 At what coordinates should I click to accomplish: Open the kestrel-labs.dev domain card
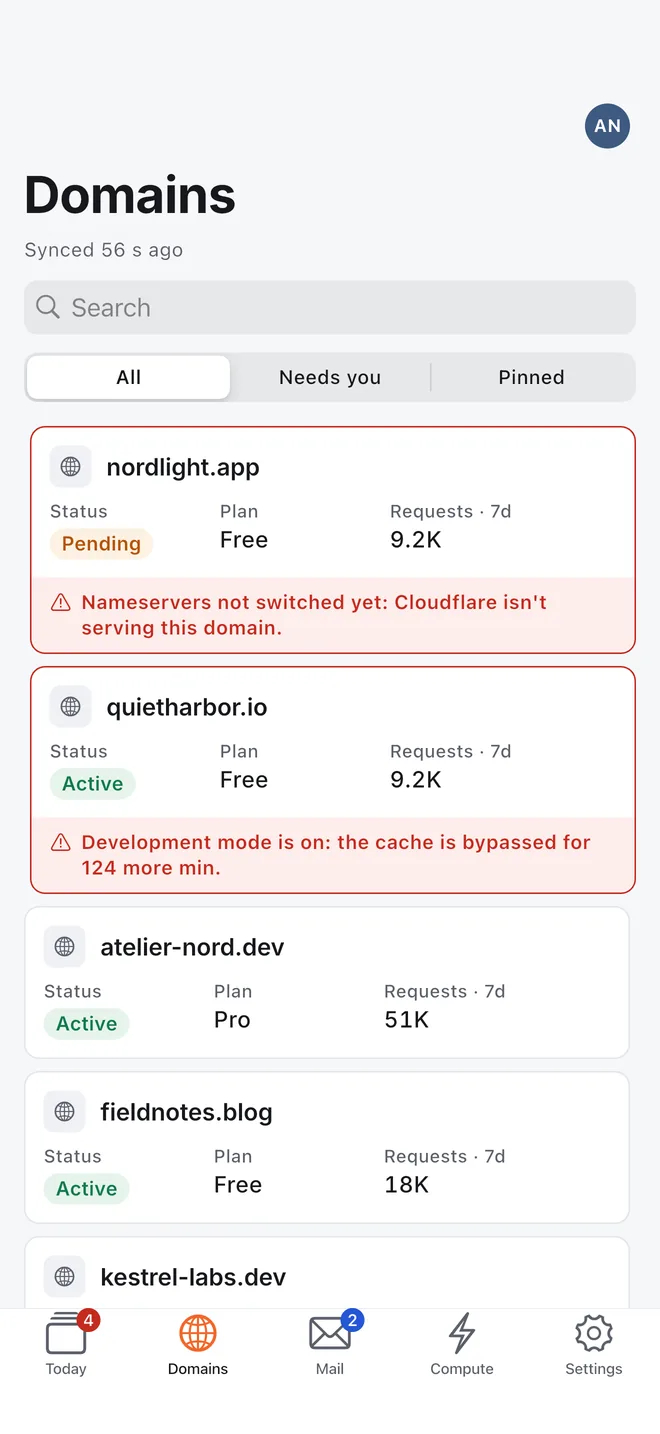327,1273
